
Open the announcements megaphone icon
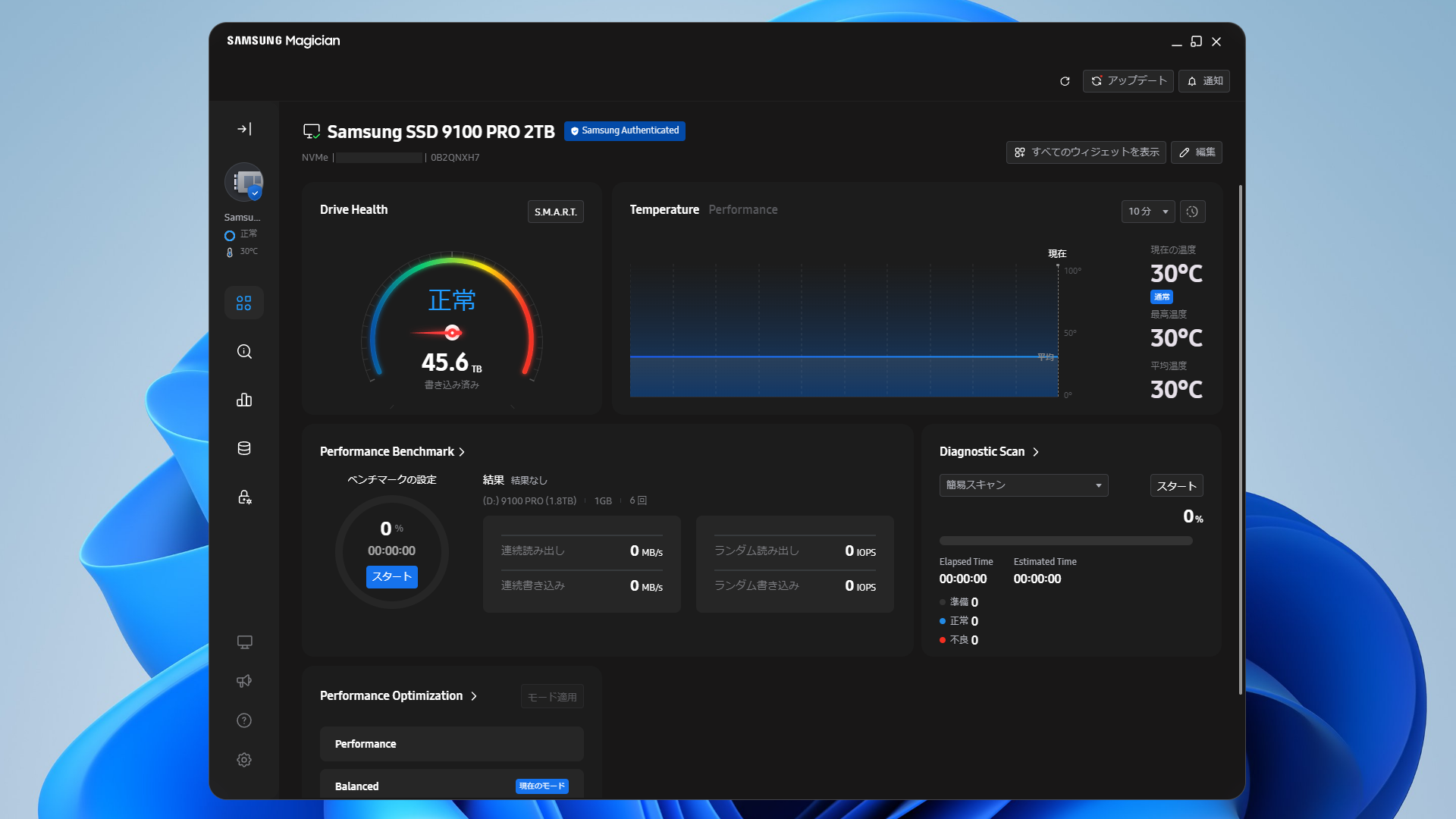coord(244,681)
